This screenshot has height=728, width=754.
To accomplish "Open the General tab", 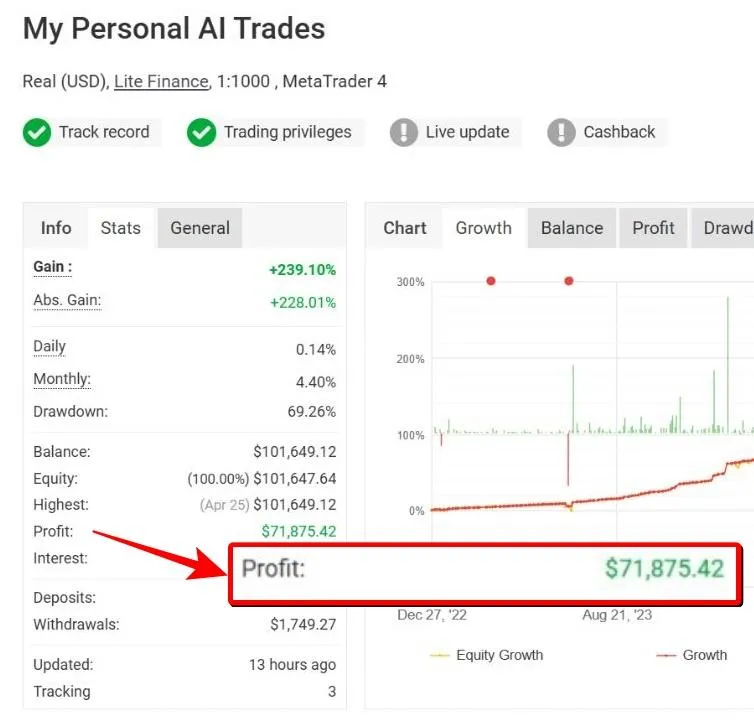I will (200, 228).
